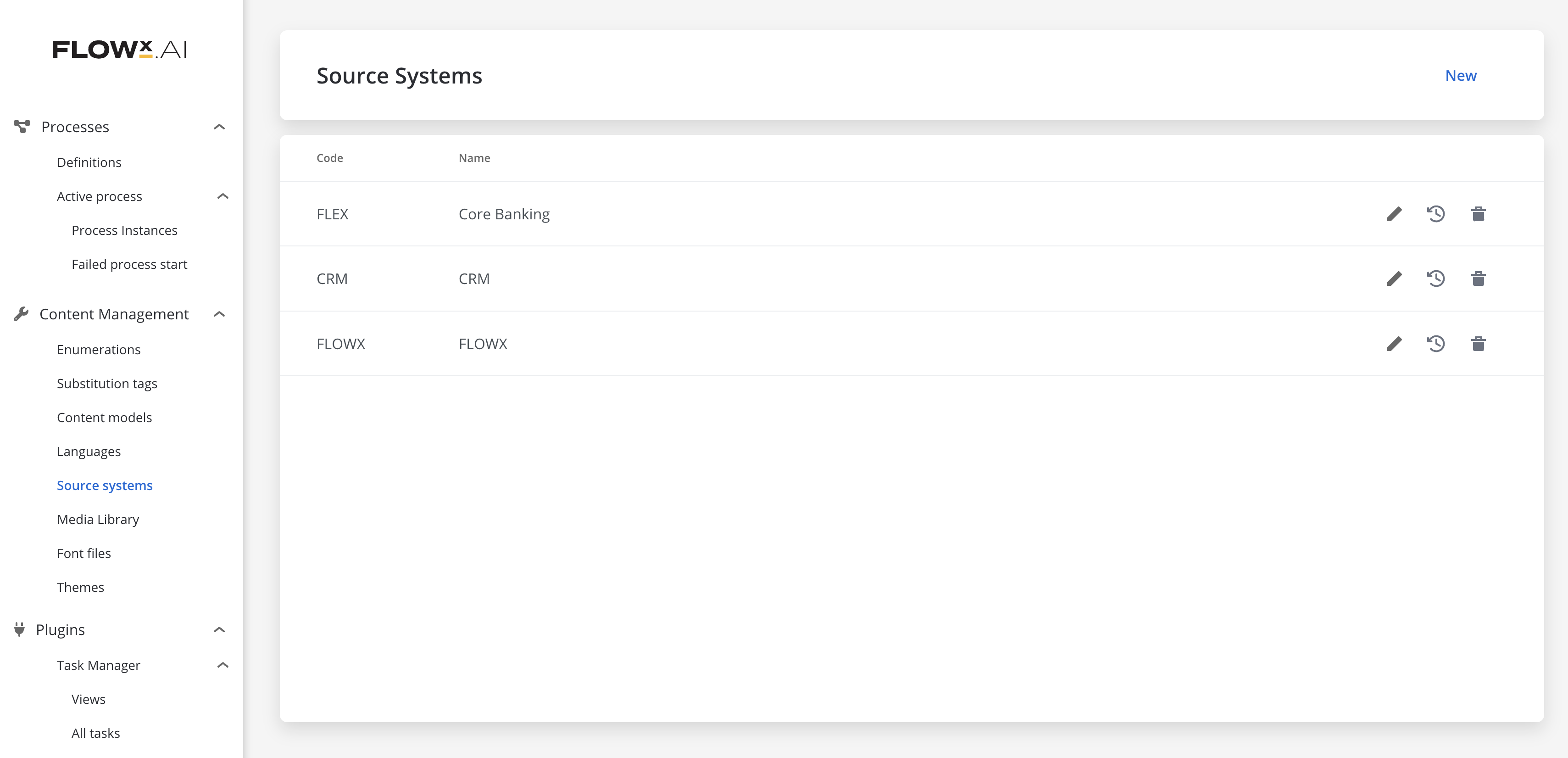Delete the FLEX Core Banking row
The width and height of the screenshot is (1568, 758).
click(x=1479, y=214)
